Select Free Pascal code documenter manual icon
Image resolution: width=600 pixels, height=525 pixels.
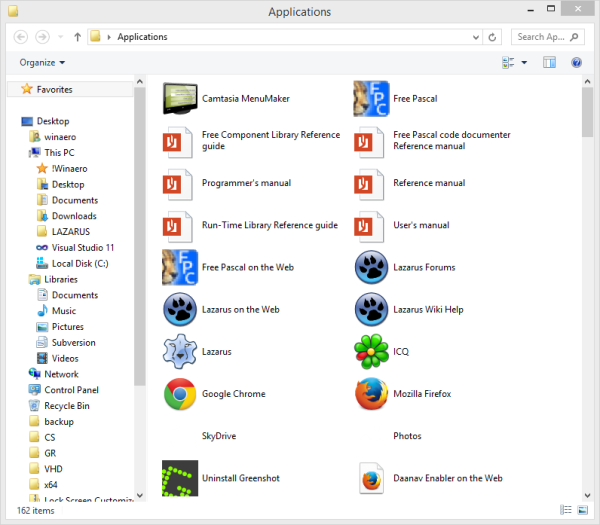click(x=369, y=142)
